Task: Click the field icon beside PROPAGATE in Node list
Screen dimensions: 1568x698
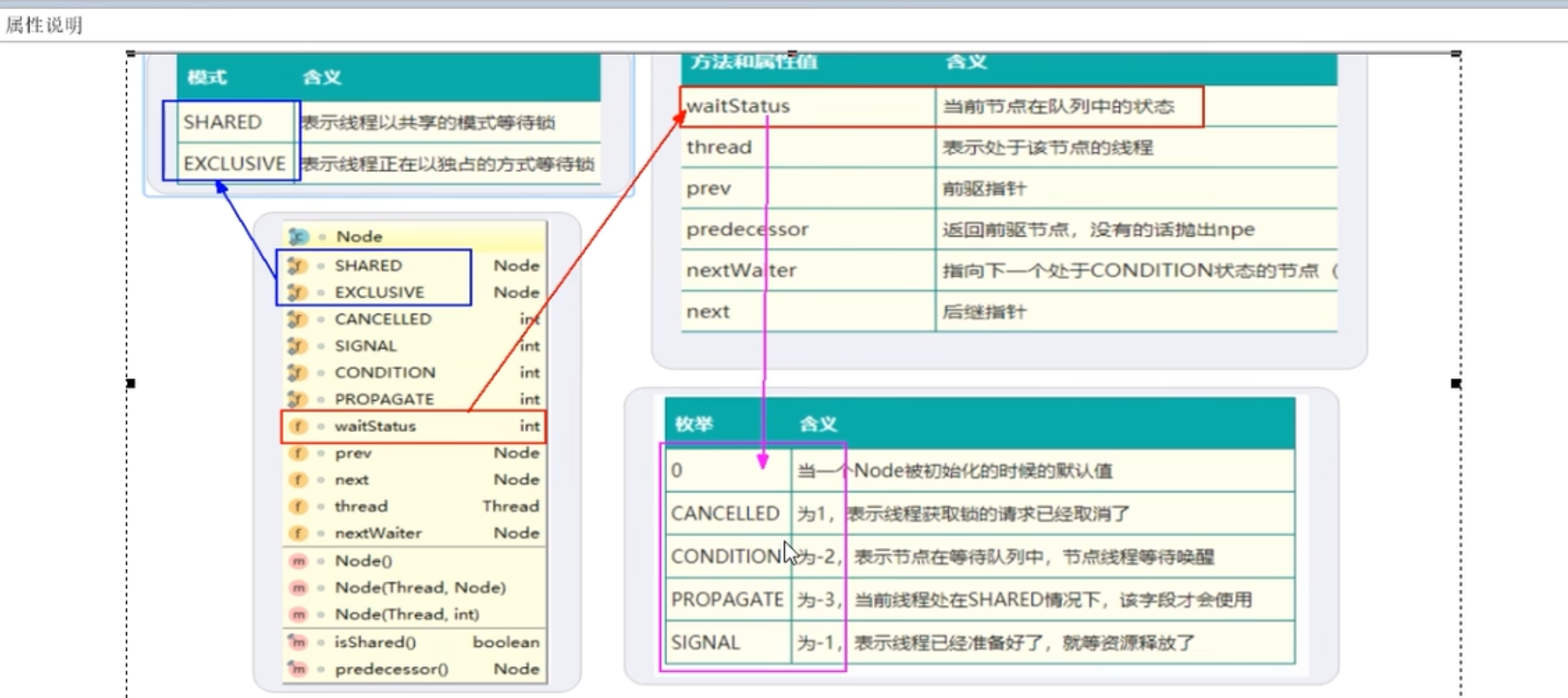Action: click(297, 399)
